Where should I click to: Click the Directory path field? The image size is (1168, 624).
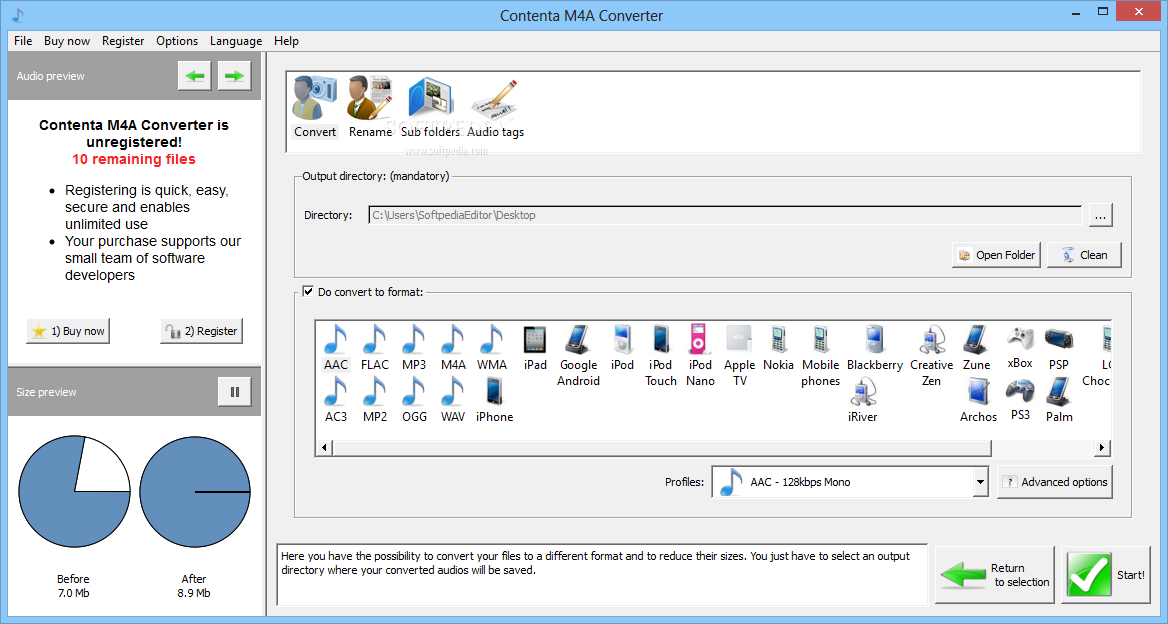[x=726, y=215]
